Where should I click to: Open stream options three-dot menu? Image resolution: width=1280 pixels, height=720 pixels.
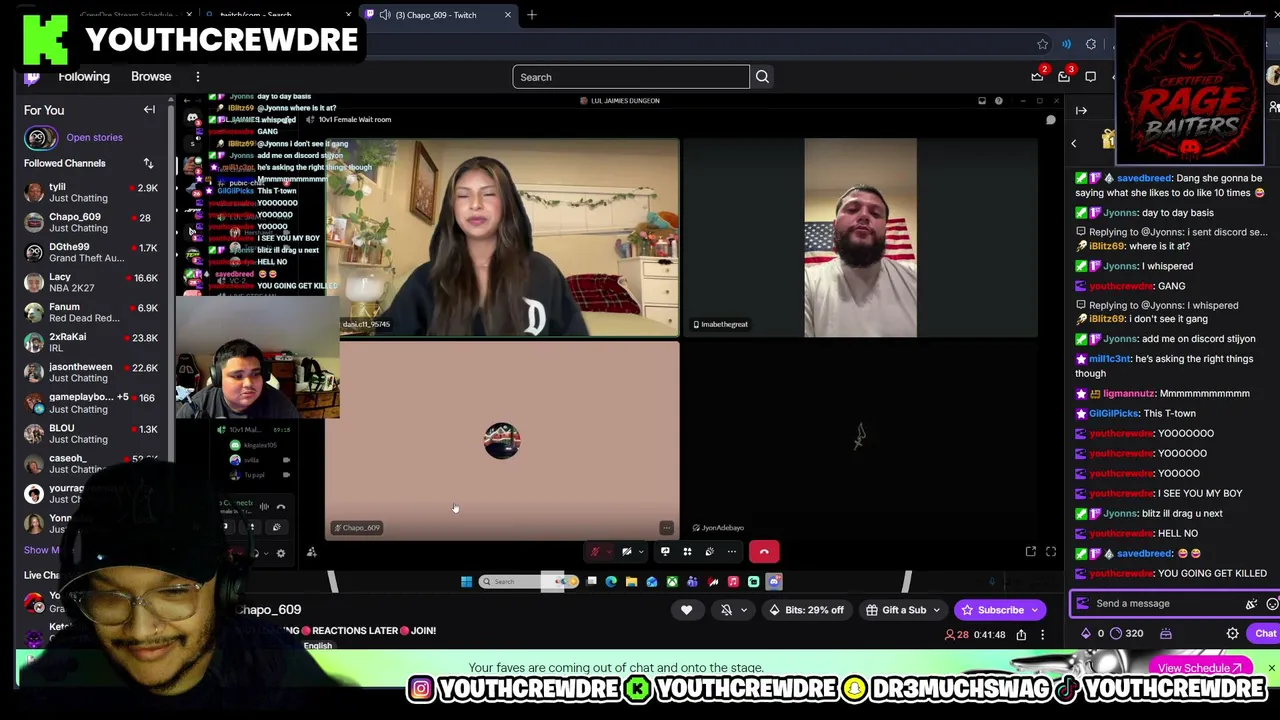coord(1042,635)
